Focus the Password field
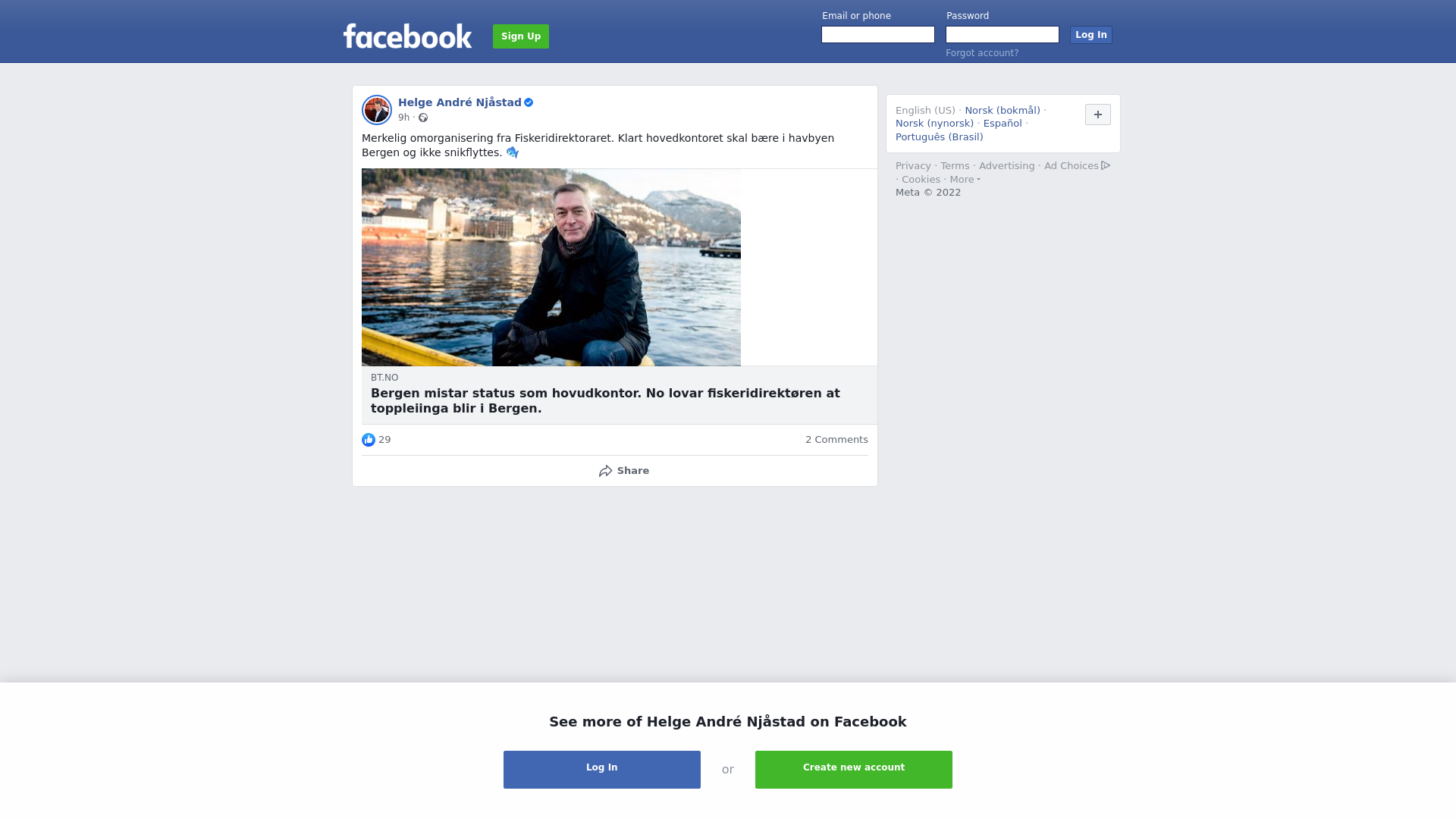The height and width of the screenshot is (819, 1456). (x=1003, y=35)
